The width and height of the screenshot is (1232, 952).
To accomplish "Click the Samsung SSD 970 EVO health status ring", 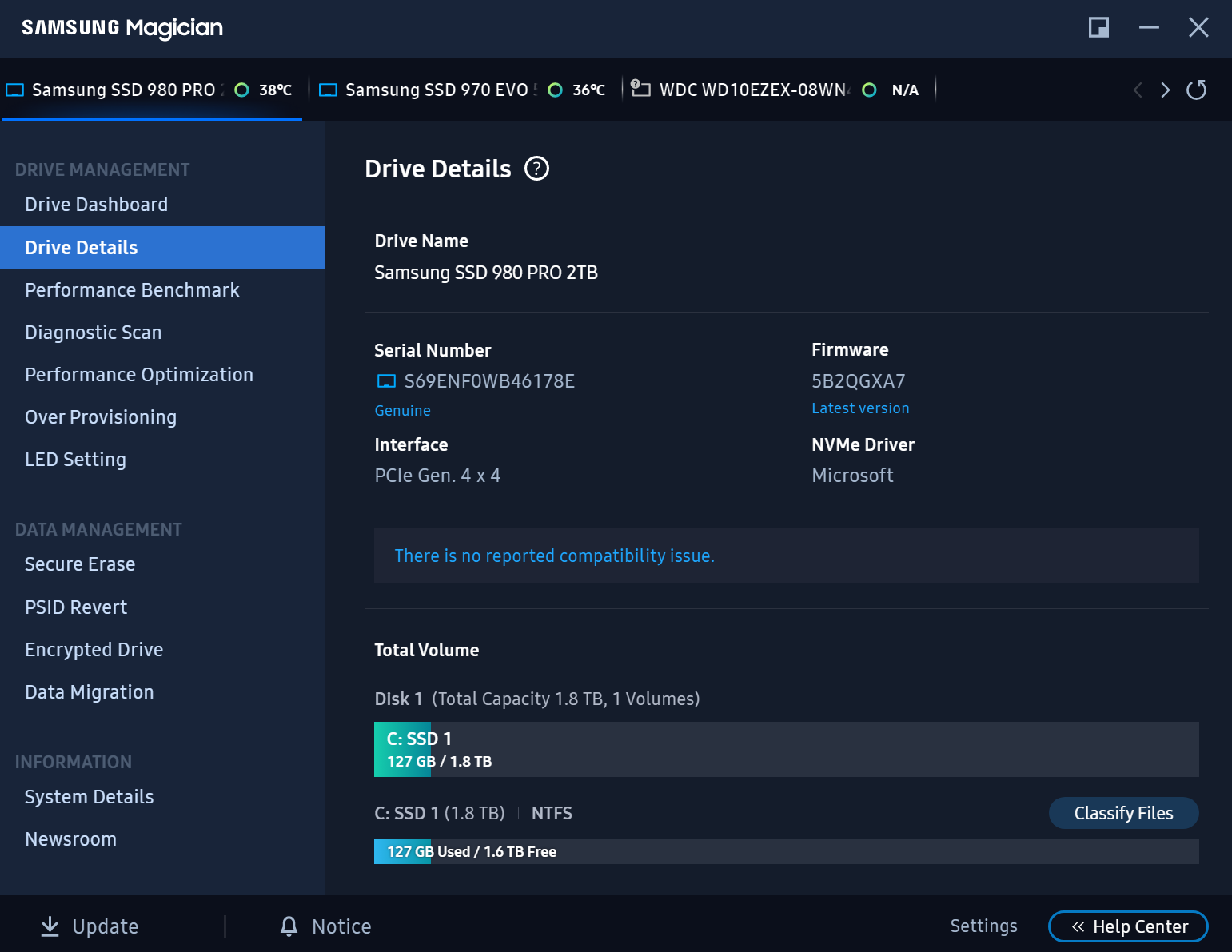I will coord(555,90).
